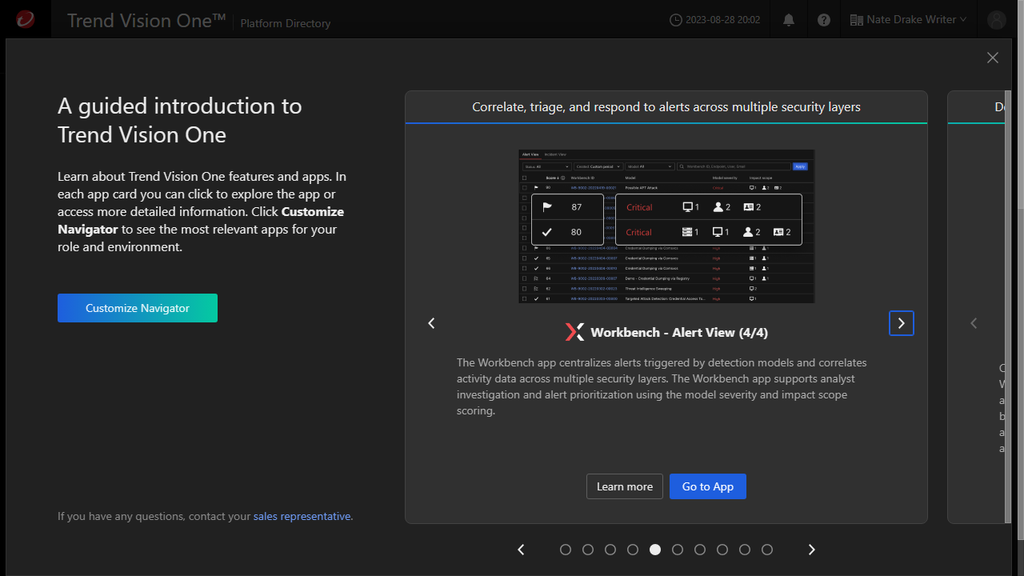Close the guided introduction dialog

coord(992,57)
